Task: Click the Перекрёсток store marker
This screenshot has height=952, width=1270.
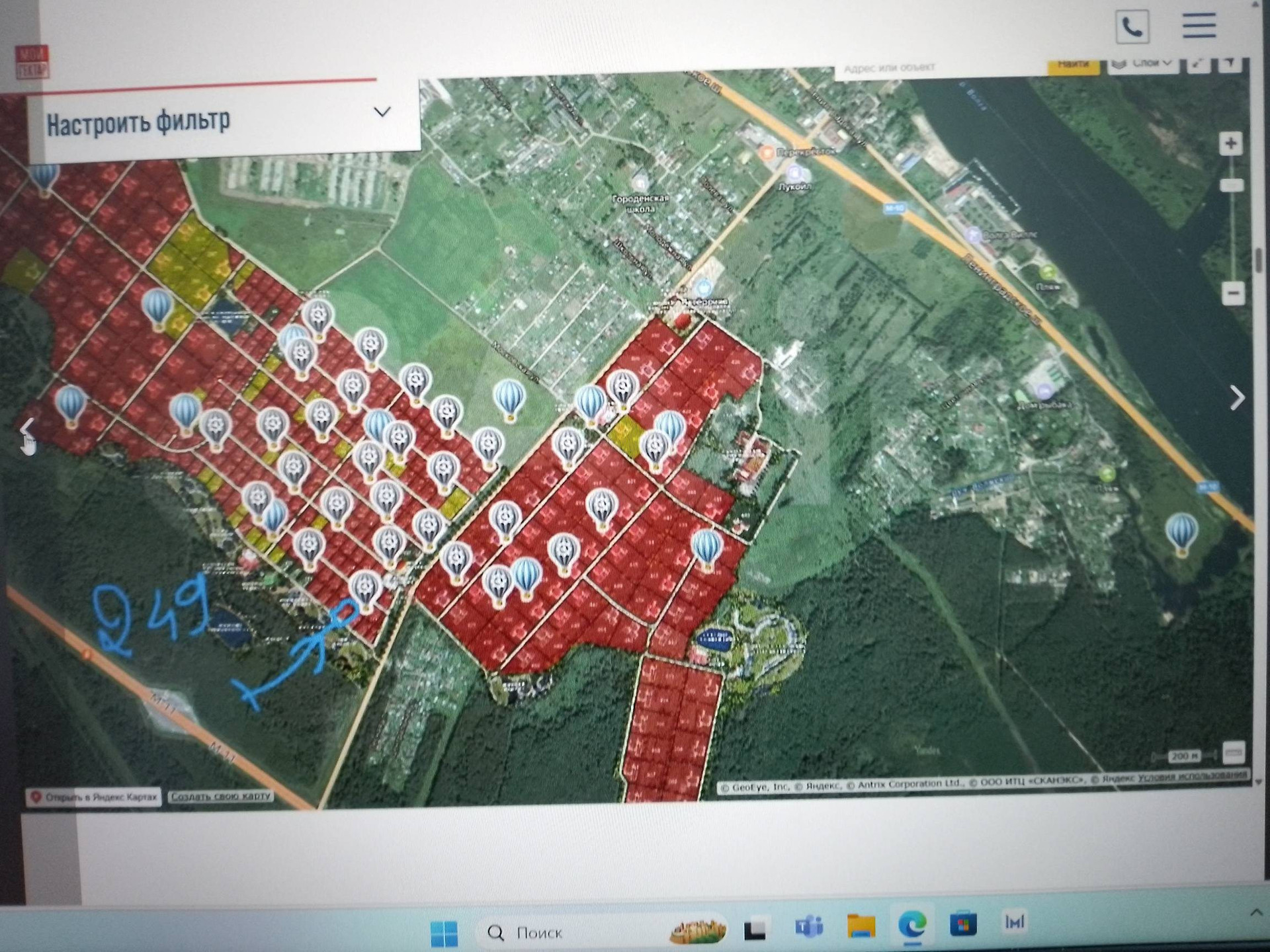Action: [x=767, y=153]
